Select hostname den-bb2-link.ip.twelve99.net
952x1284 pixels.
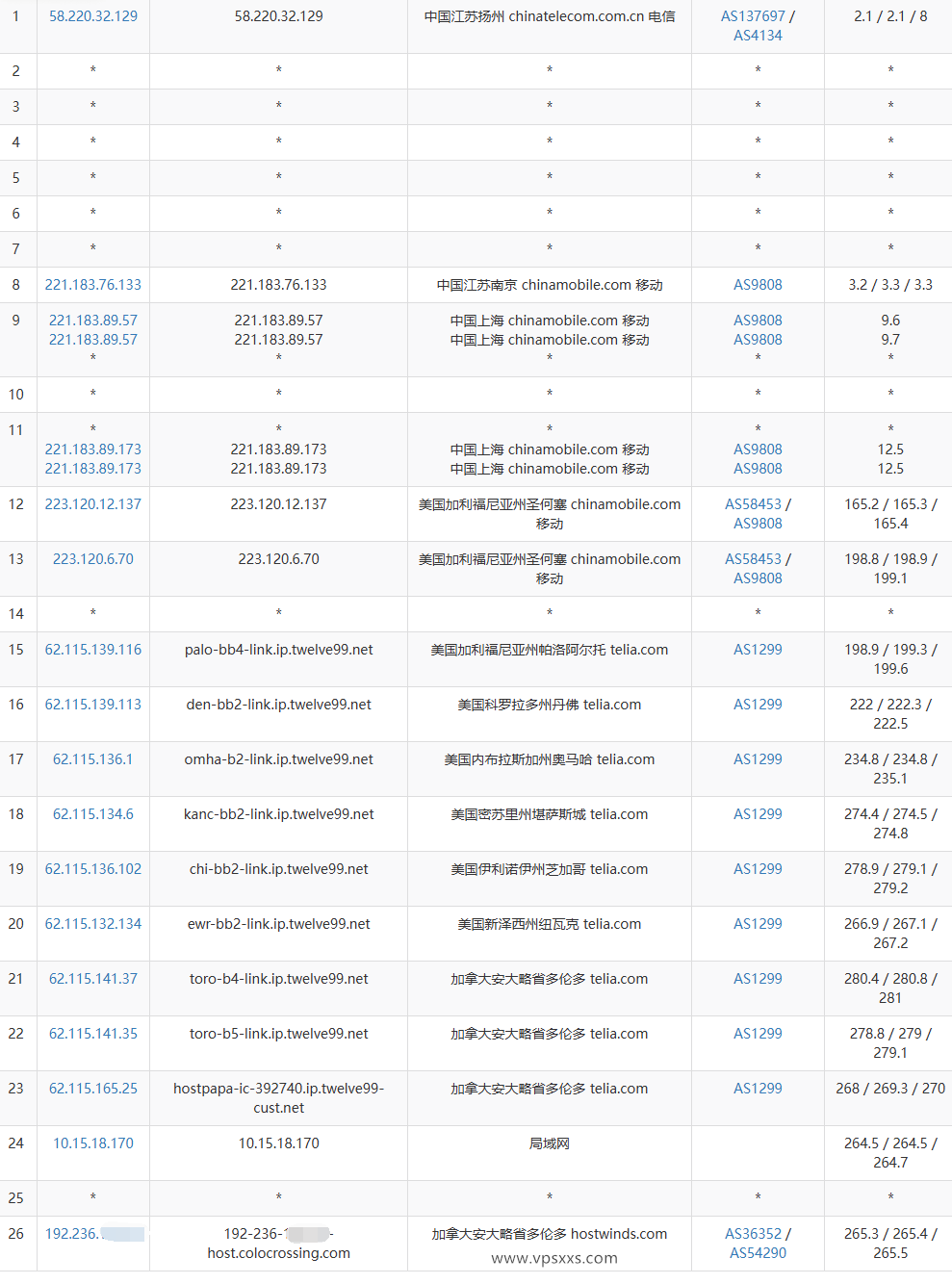(279, 705)
